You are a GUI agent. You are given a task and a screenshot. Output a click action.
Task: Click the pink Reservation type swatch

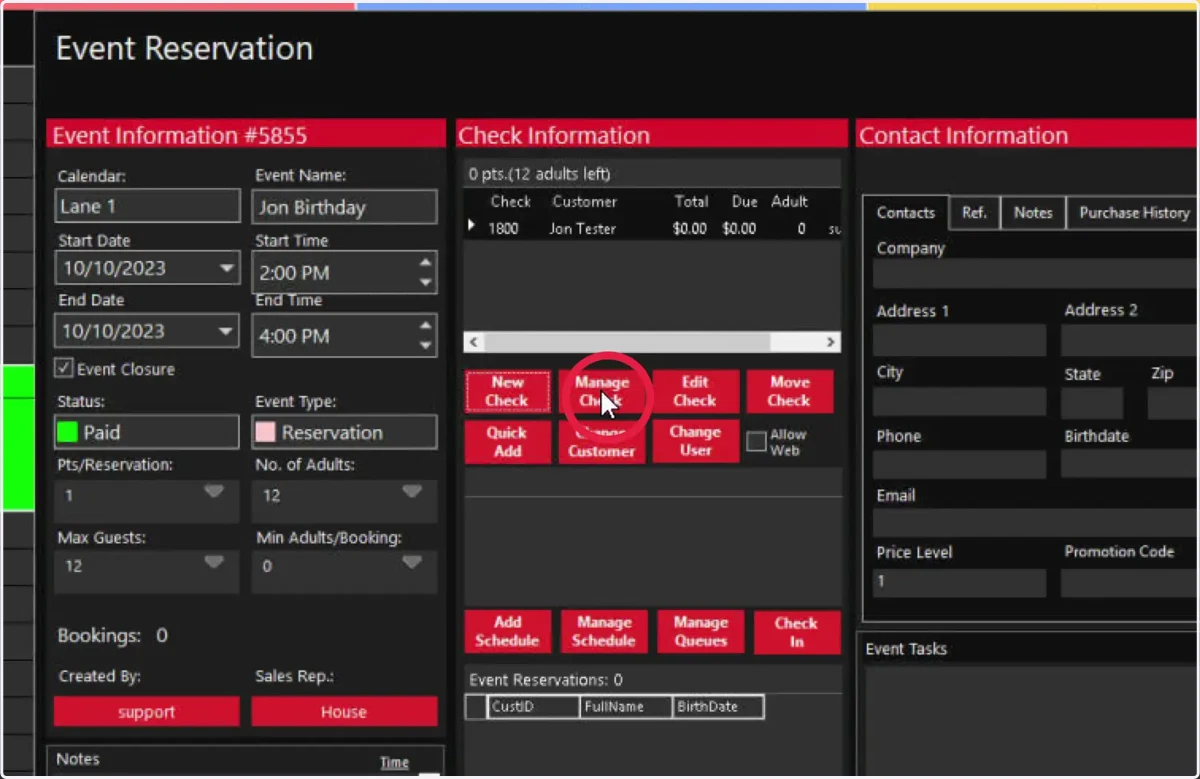(x=265, y=433)
